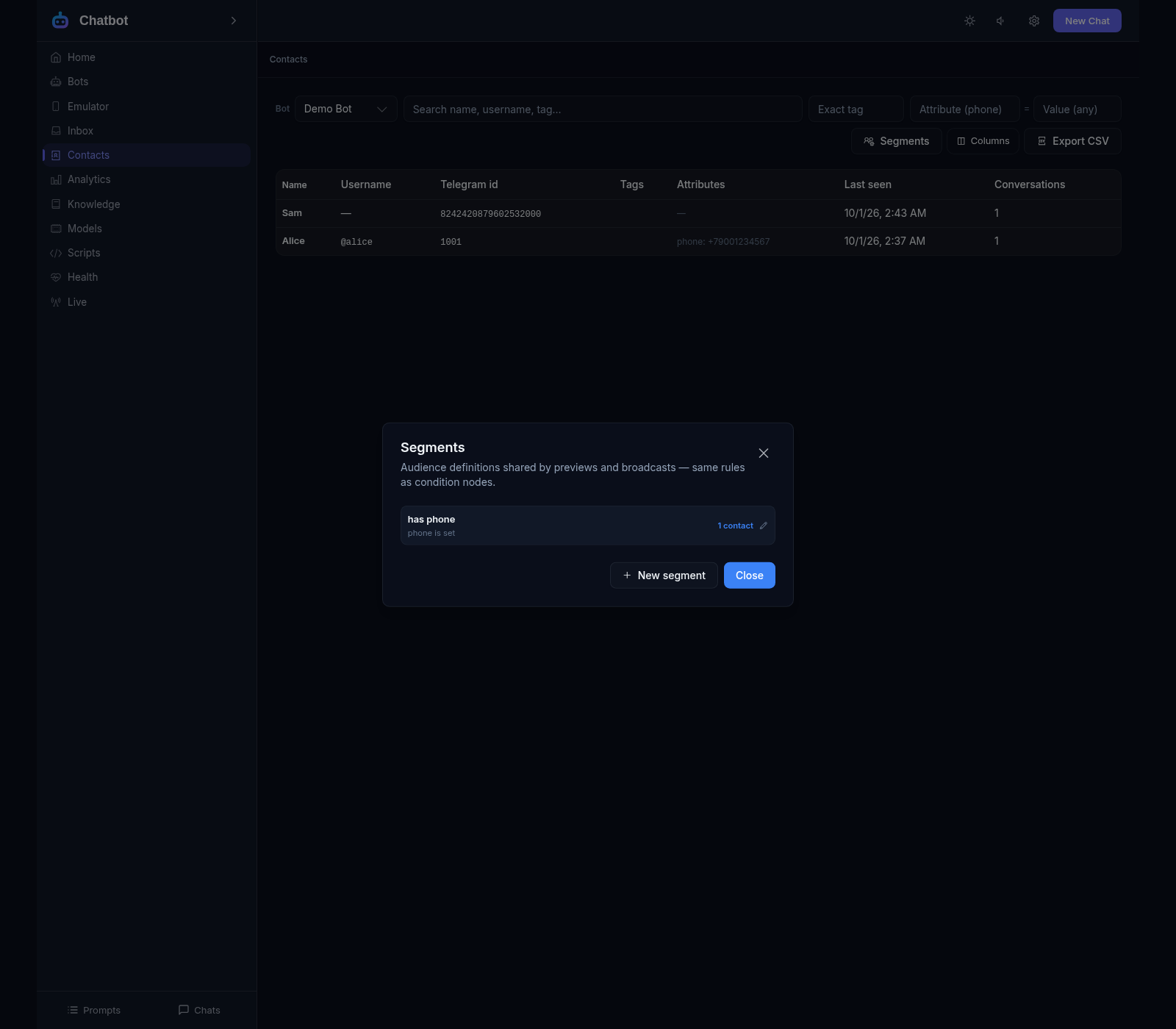Open Knowledge in sidebar

[x=146, y=204]
